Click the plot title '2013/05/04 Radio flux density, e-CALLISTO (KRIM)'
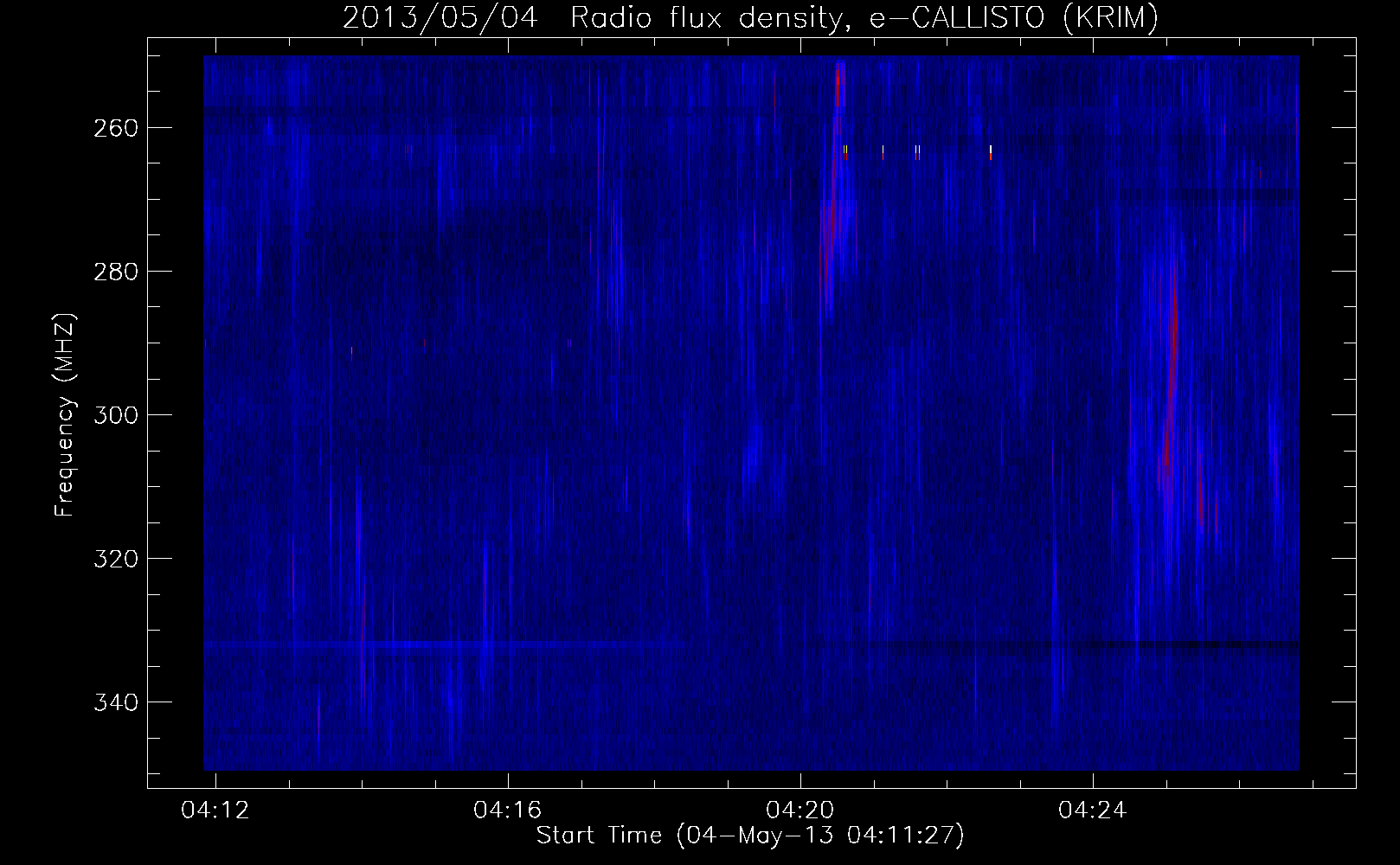This screenshot has width=1400, height=865. pyautogui.click(x=750, y=17)
